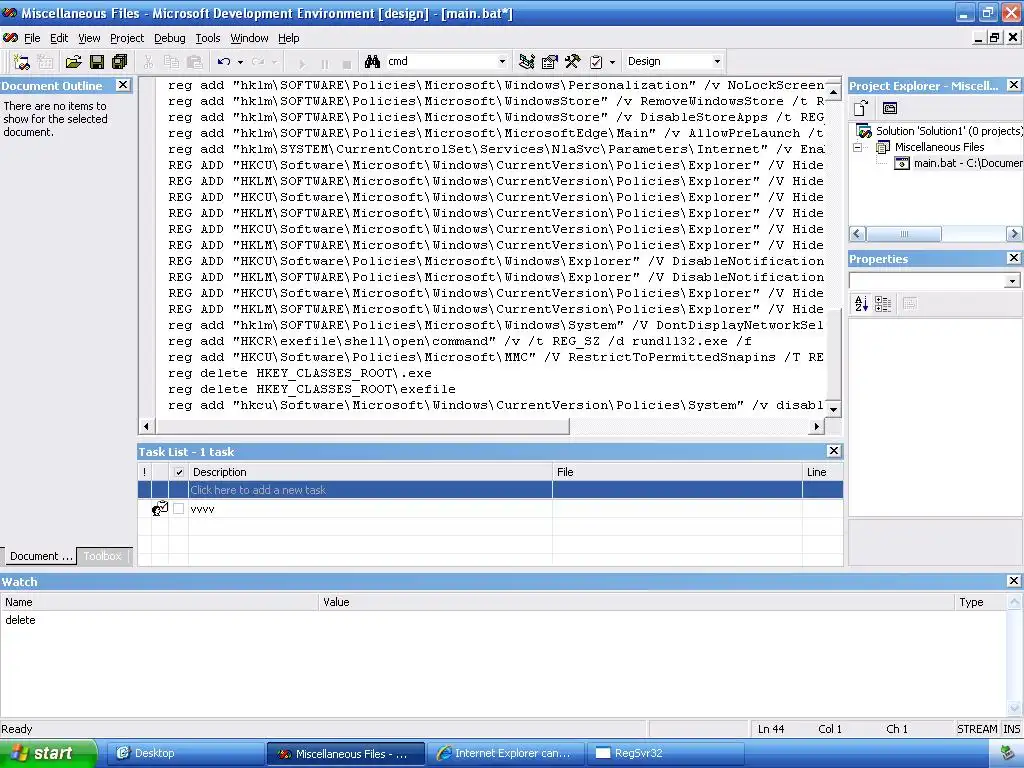1024x768 pixels.
Task: Click into the 'cmd' find text field
Action: pyautogui.click(x=440, y=61)
